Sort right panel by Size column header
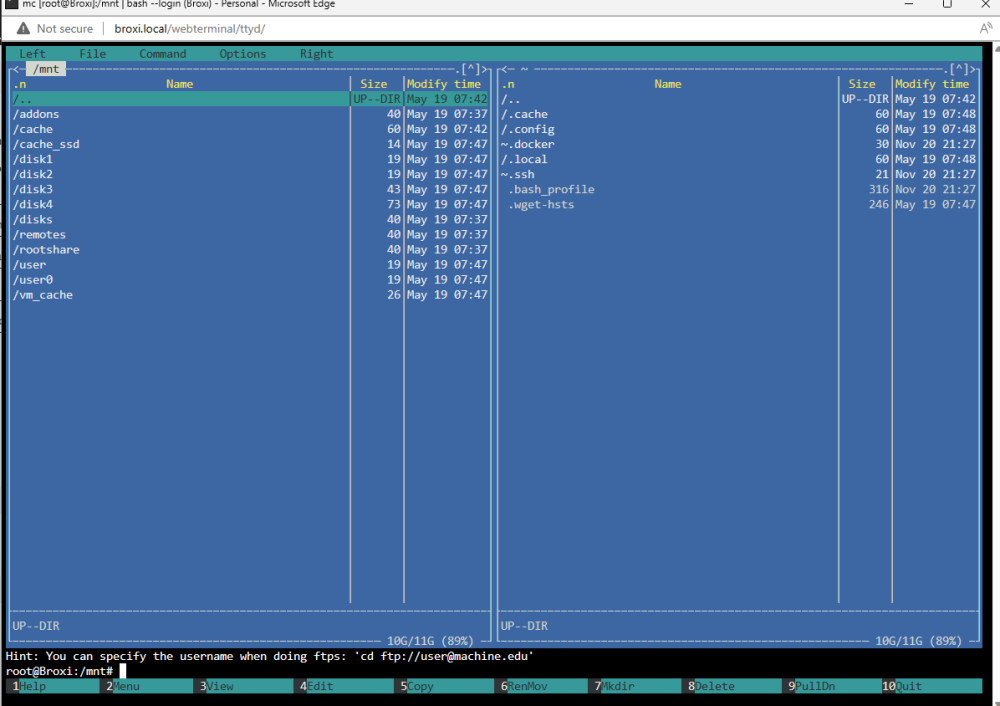Screen dimensions: 1000x706 click(x=862, y=84)
